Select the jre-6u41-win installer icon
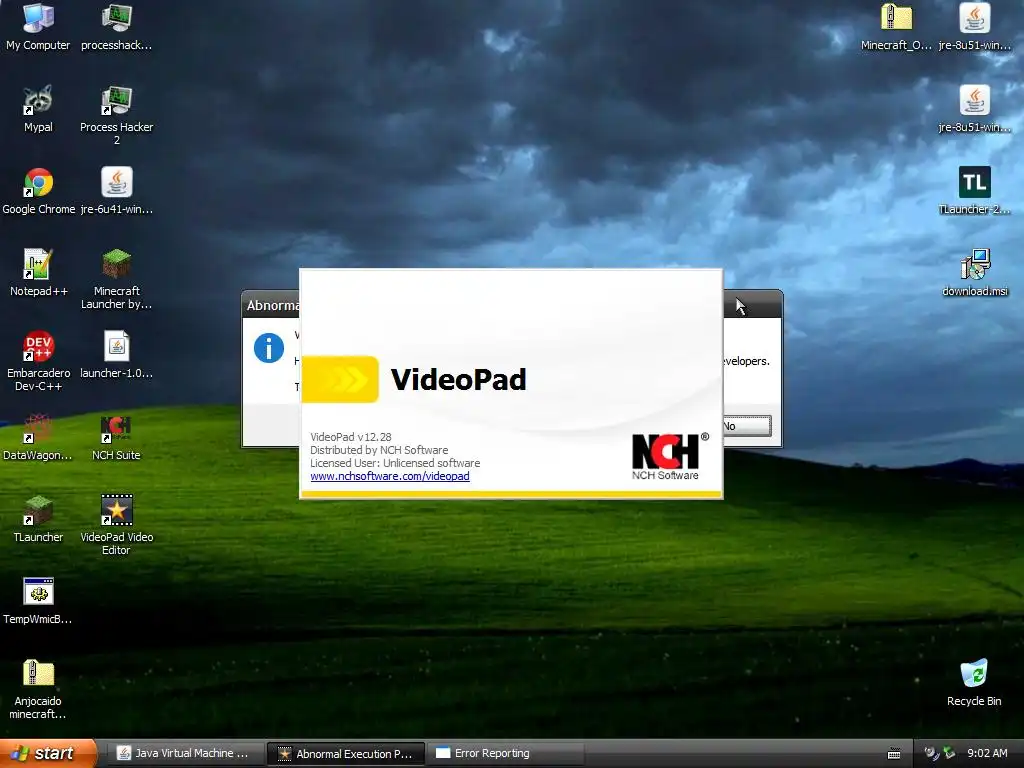Screen dimensions: 1024x768 (x=116, y=191)
